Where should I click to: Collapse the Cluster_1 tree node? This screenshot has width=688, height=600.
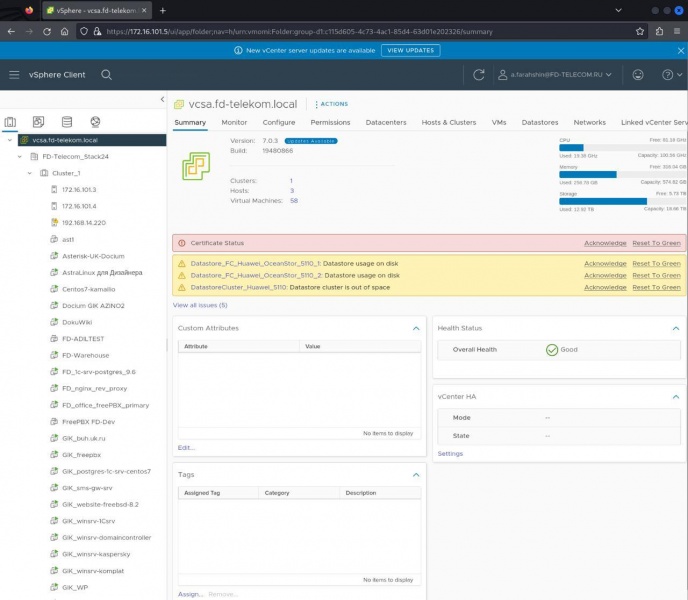tap(29, 173)
